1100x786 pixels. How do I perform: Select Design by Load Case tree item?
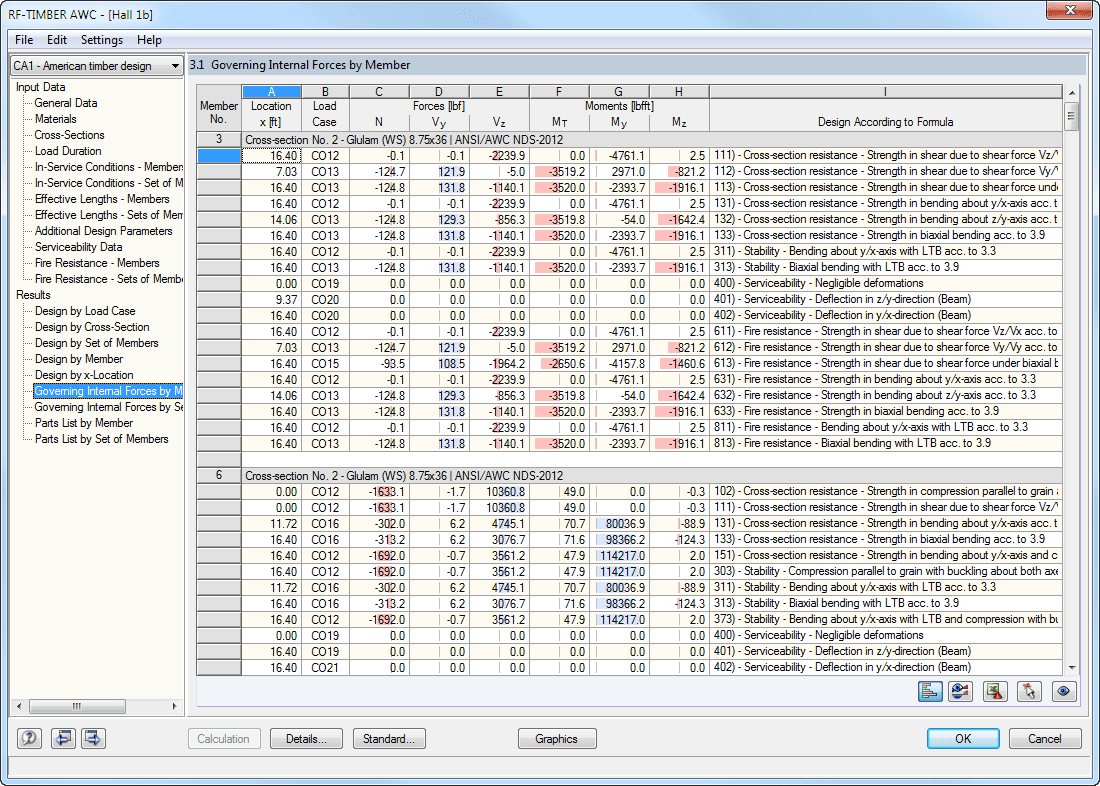[85, 312]
